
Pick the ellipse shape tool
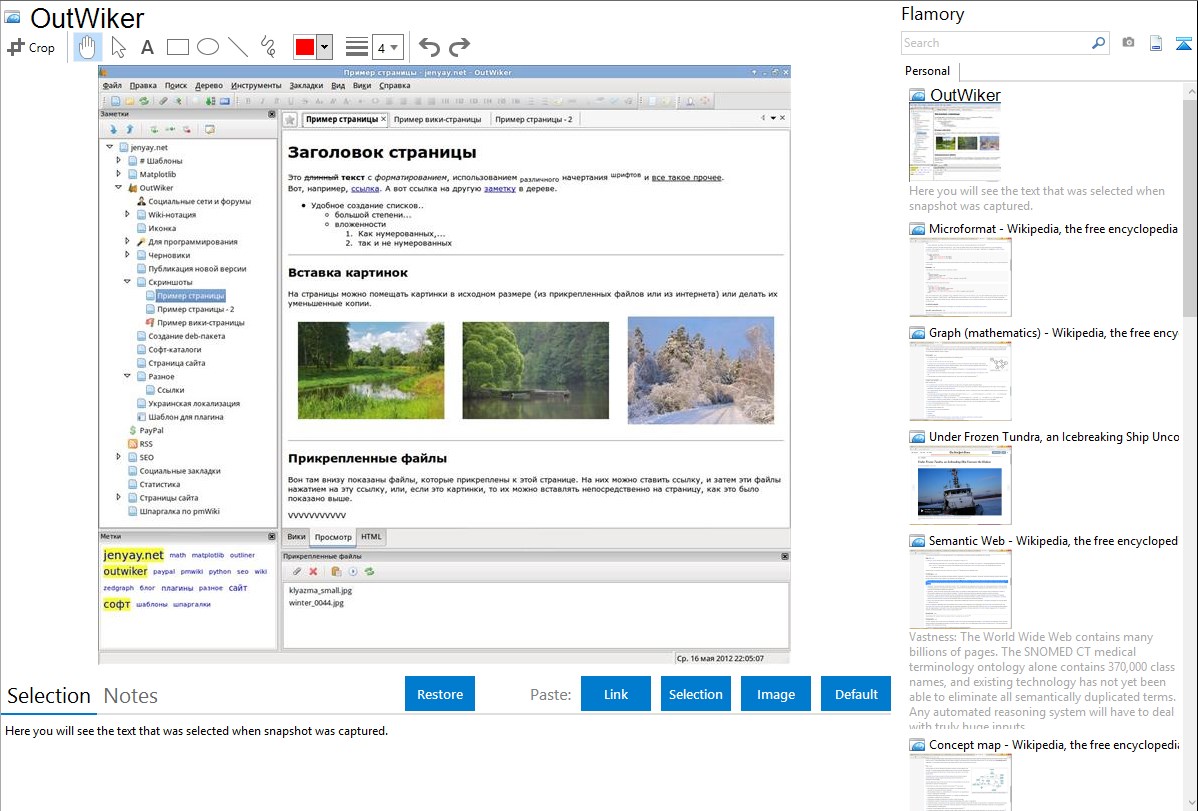pos(208,47)
